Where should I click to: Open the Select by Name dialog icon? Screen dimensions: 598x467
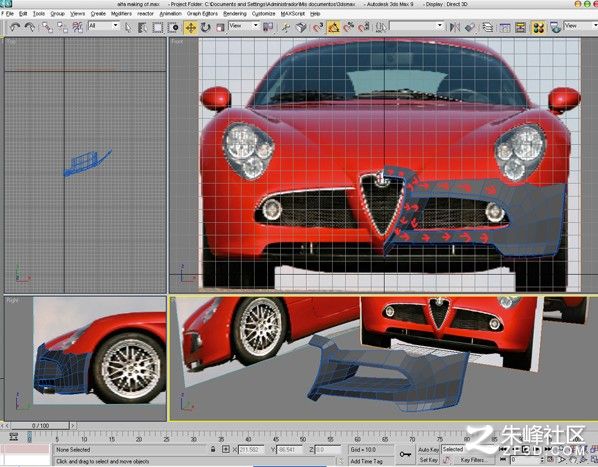pos(142,27)
